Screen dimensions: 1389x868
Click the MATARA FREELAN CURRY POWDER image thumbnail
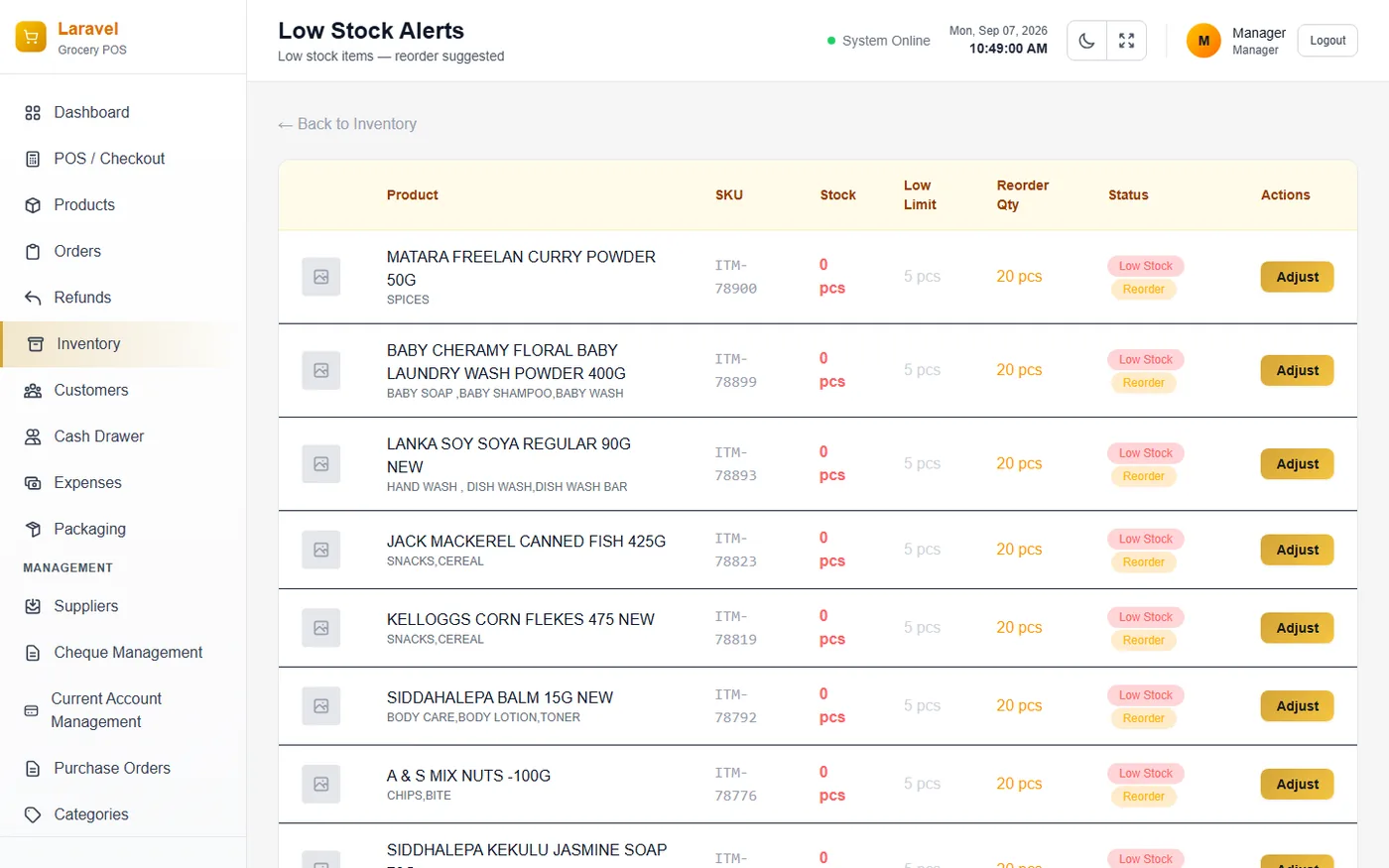(x=321, y=277)
